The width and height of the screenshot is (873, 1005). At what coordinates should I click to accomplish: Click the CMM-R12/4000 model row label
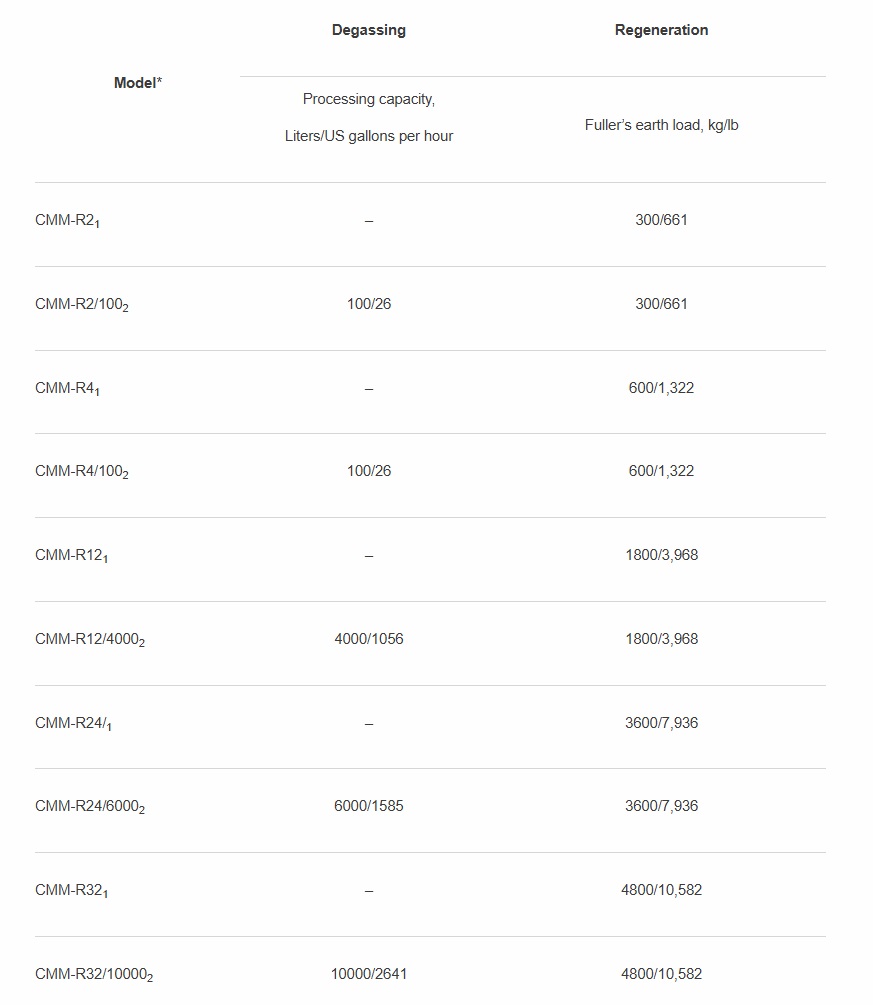click(x=89, y=640)
